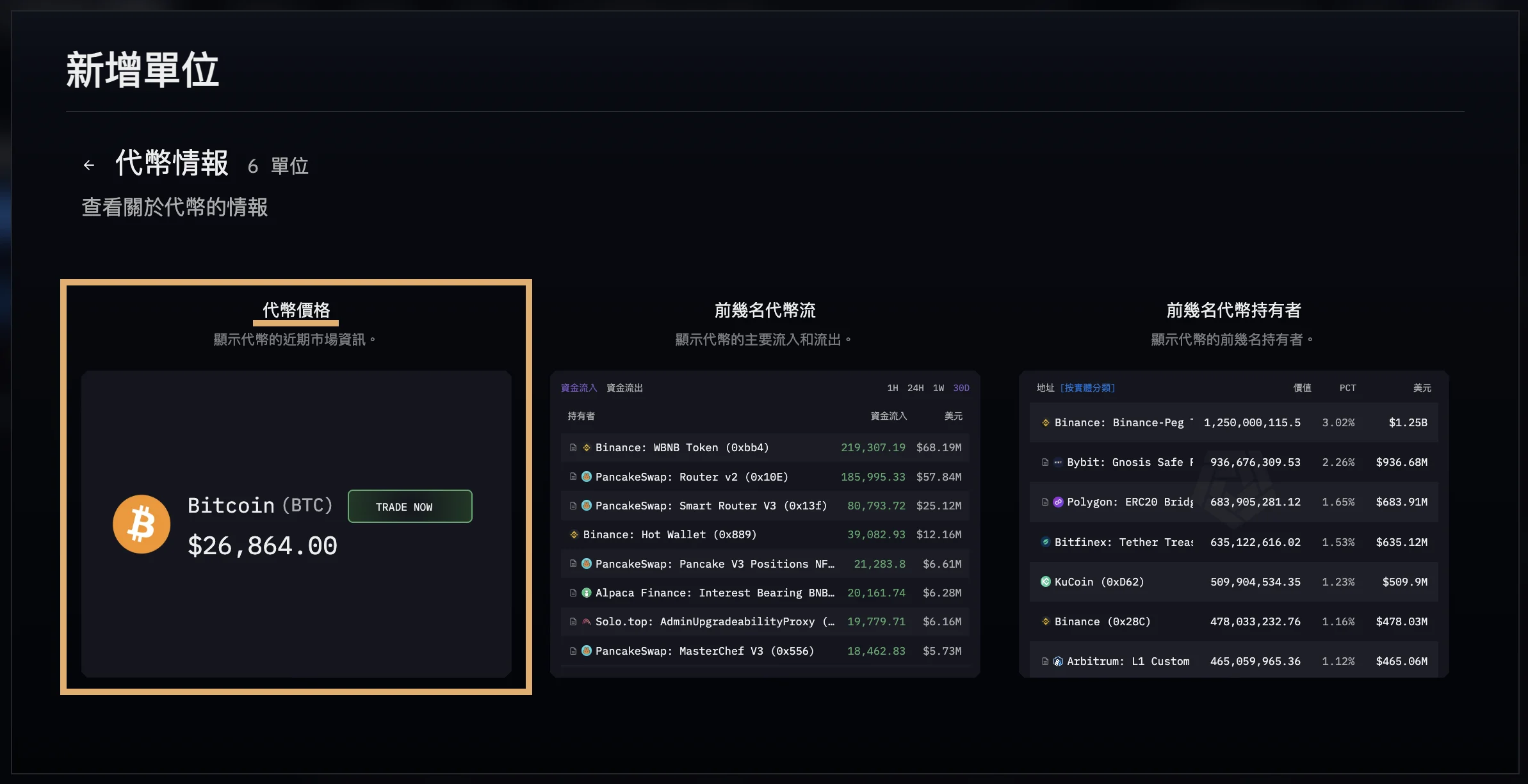This screenshot has height=784, width=1528.
Task: Select the 30D time range
Action: tap(961, 388)
